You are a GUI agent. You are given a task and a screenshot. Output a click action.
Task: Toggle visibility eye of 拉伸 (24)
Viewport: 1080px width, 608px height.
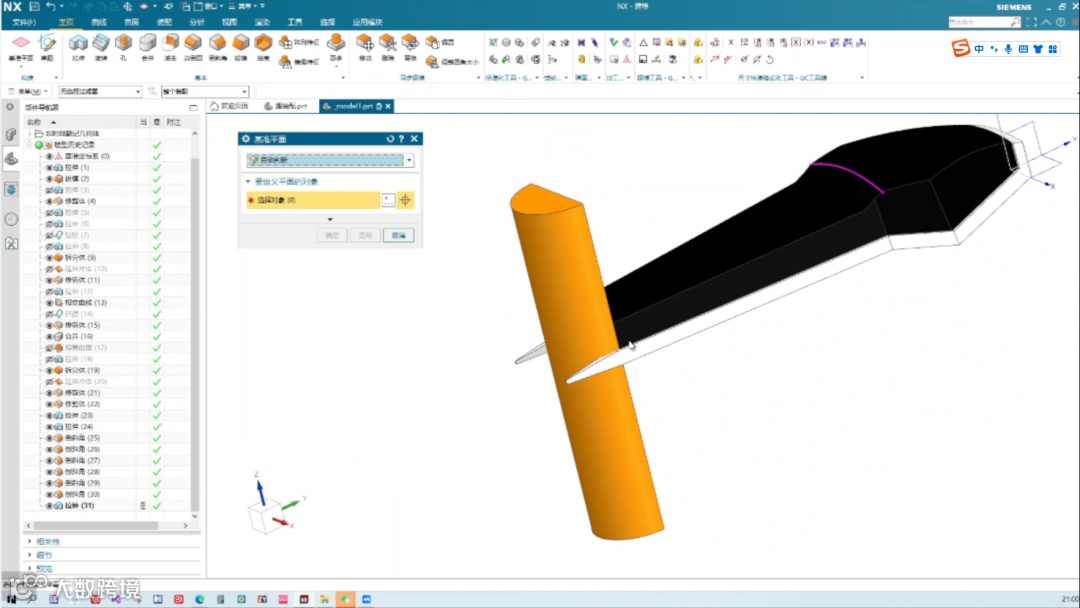(50, 427)
